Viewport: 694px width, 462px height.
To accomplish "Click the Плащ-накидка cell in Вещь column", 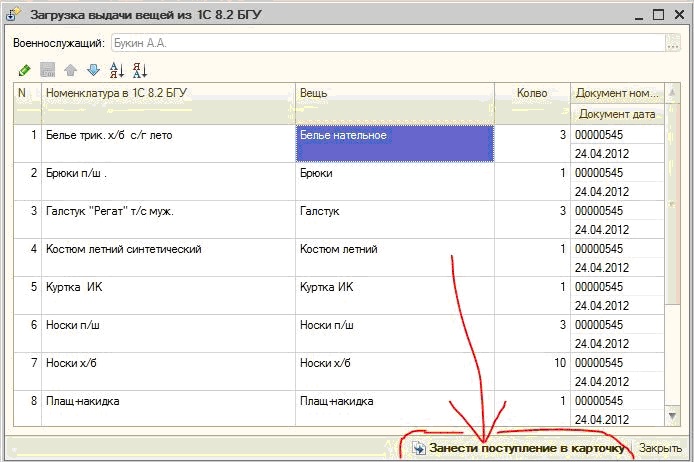I will point(394,401).
